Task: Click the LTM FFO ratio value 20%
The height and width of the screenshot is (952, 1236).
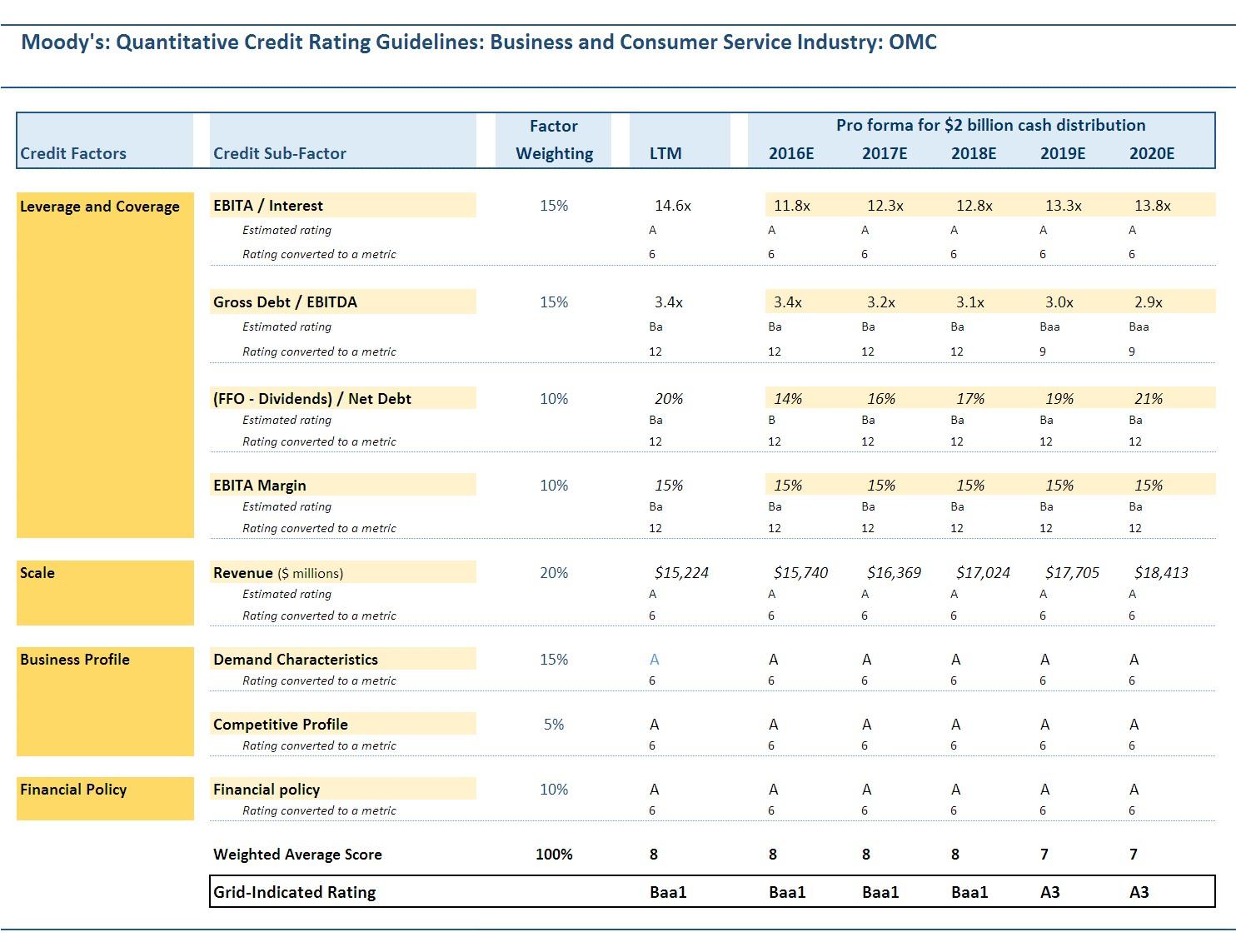Action: click(x=669, y=399)
